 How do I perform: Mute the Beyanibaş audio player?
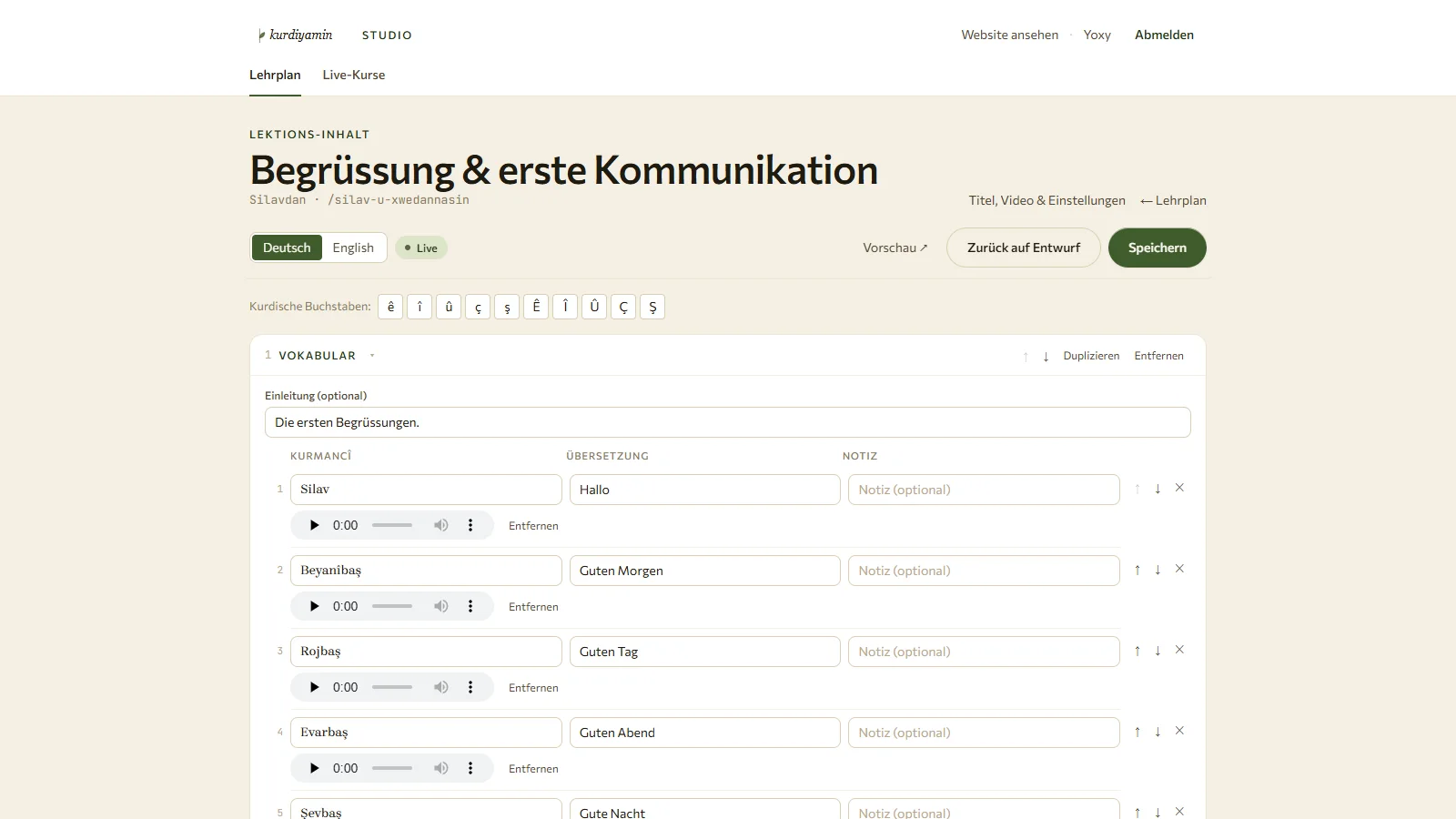[441, 606]
